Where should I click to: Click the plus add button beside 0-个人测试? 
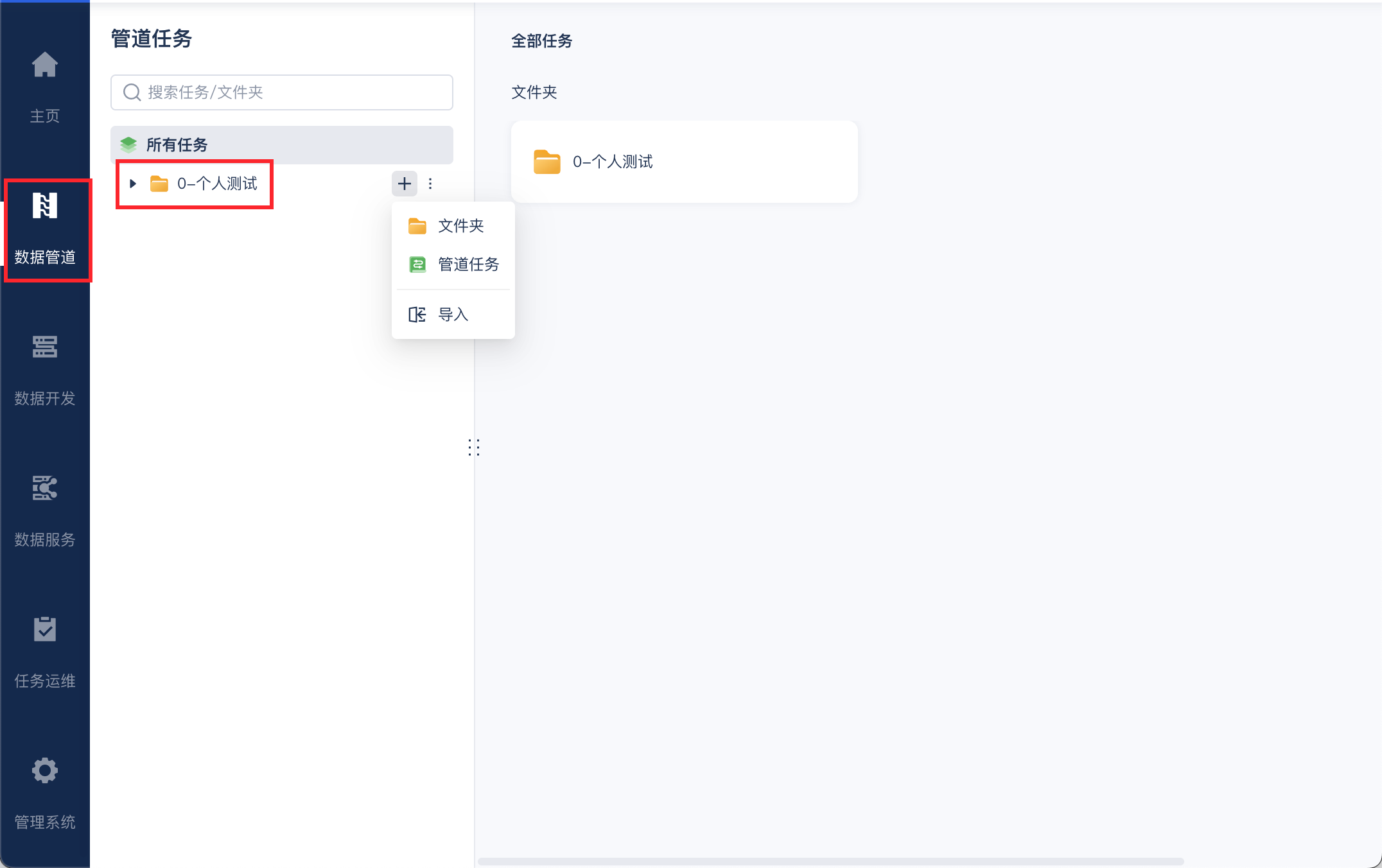405,184
